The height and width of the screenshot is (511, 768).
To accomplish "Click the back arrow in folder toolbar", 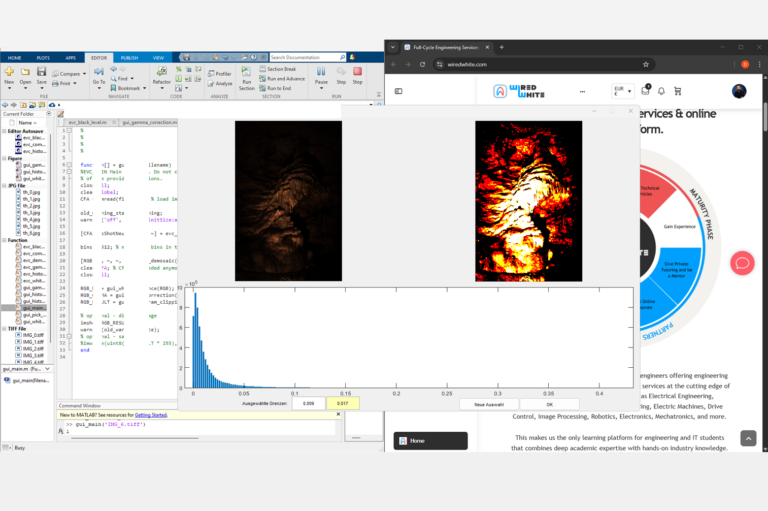I will pos(5,105).
